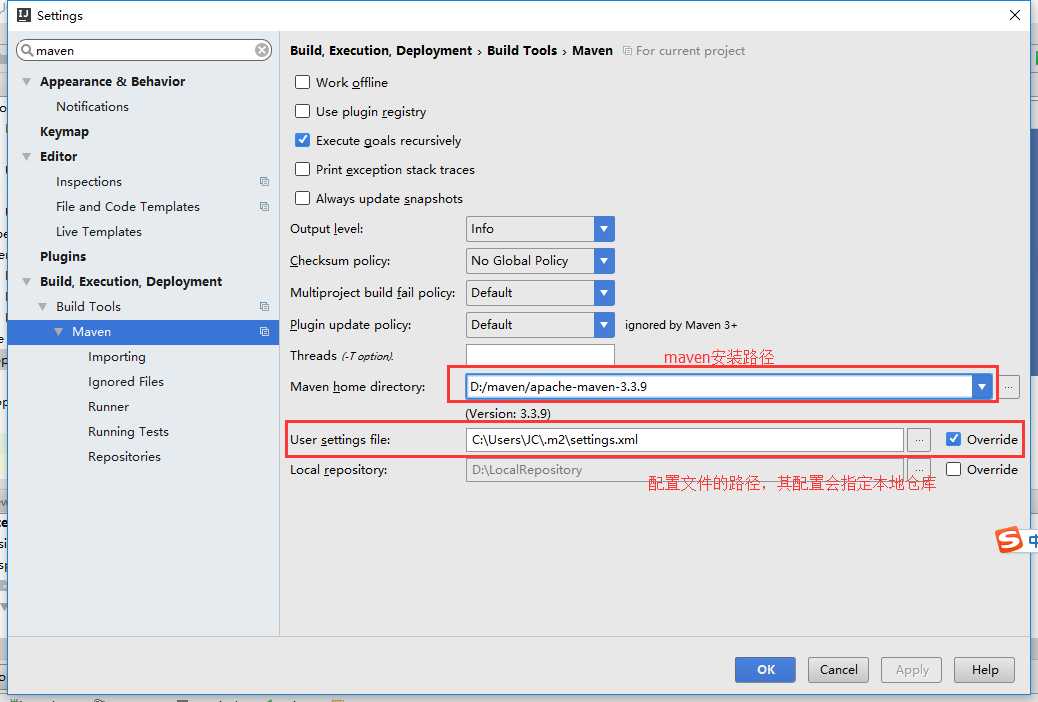1038x702 pixels.
Task: Select Ignored Files under Maven
Action: pos(126,381)
